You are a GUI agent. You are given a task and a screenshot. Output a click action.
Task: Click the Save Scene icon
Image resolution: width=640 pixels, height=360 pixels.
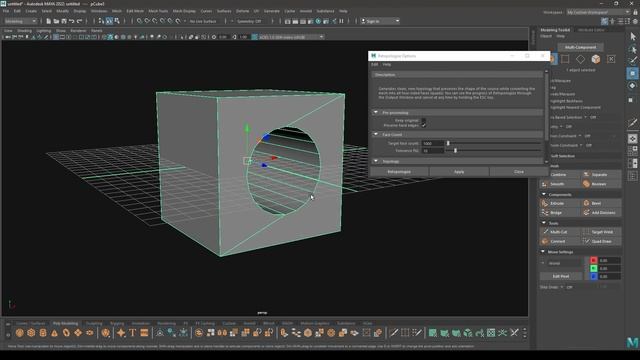(64, 21)
